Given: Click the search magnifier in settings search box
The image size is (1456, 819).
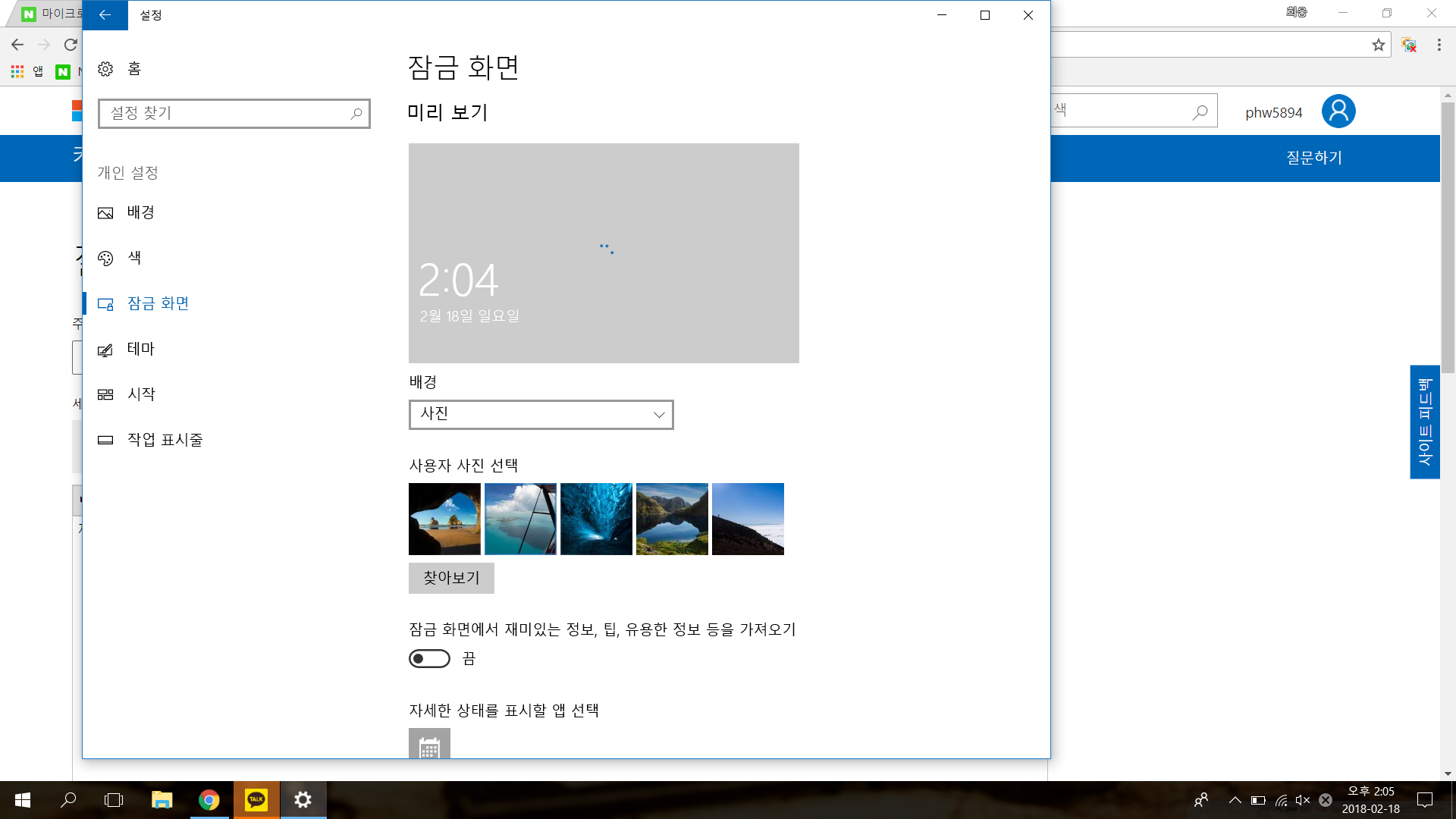Looking at the screenshot, I should (x=356, y=114).
